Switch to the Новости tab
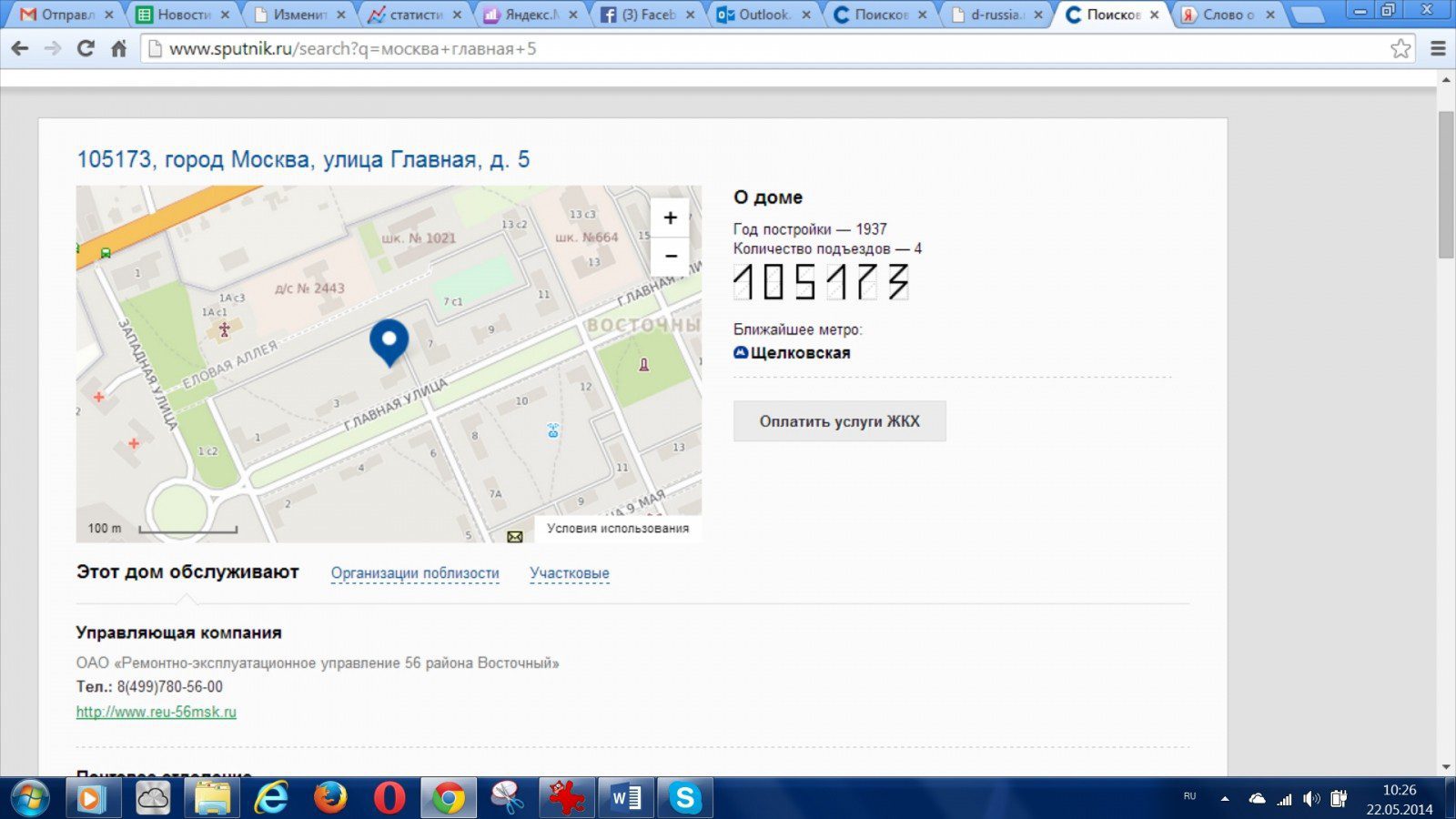The image size is (1456, 819). click(182, 15)
